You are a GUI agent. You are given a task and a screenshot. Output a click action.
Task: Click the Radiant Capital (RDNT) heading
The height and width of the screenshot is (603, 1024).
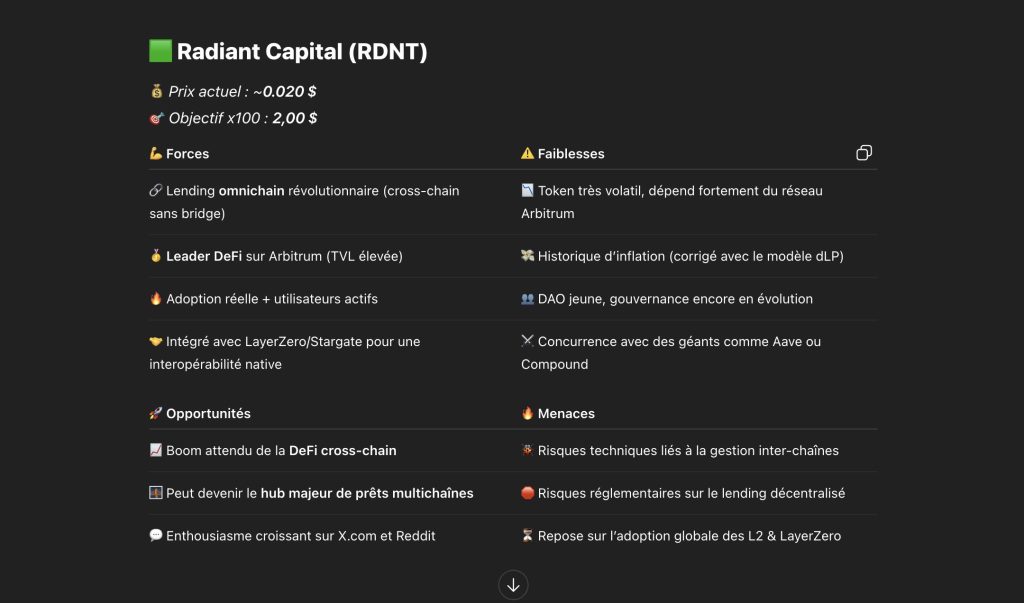point(302,52)
